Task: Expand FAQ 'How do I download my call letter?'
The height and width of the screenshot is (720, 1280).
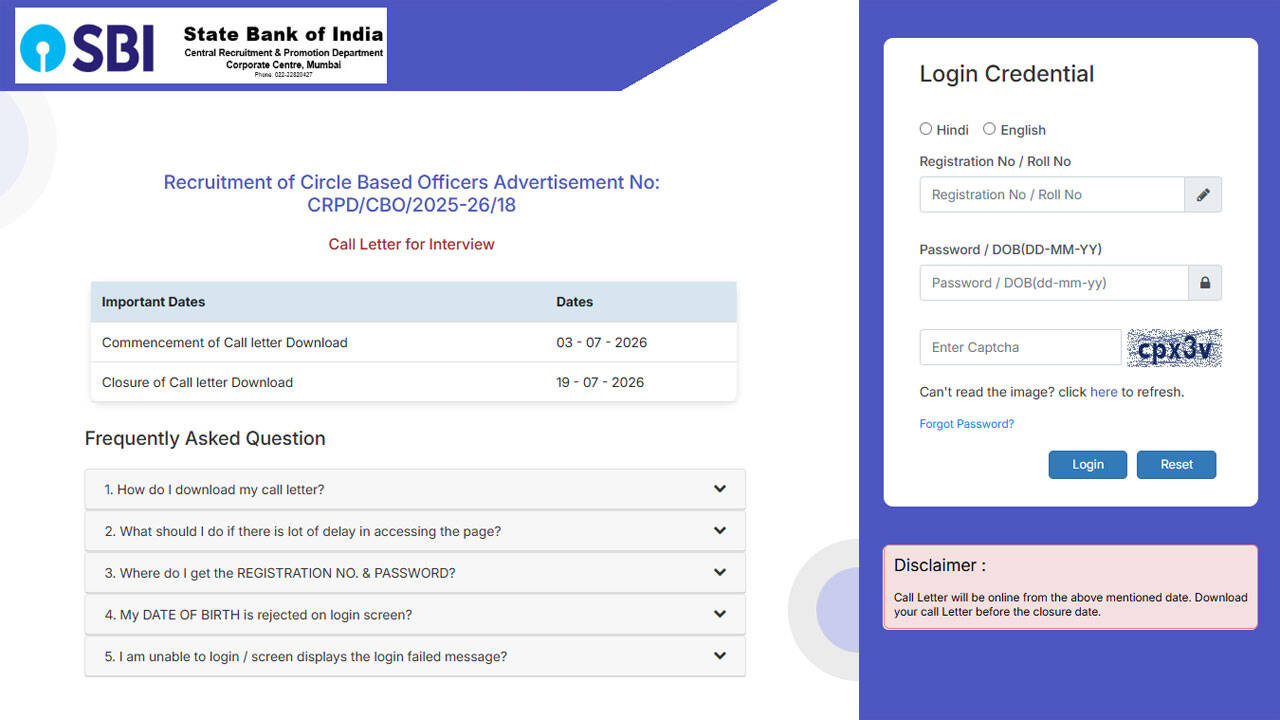Action: 415,489
